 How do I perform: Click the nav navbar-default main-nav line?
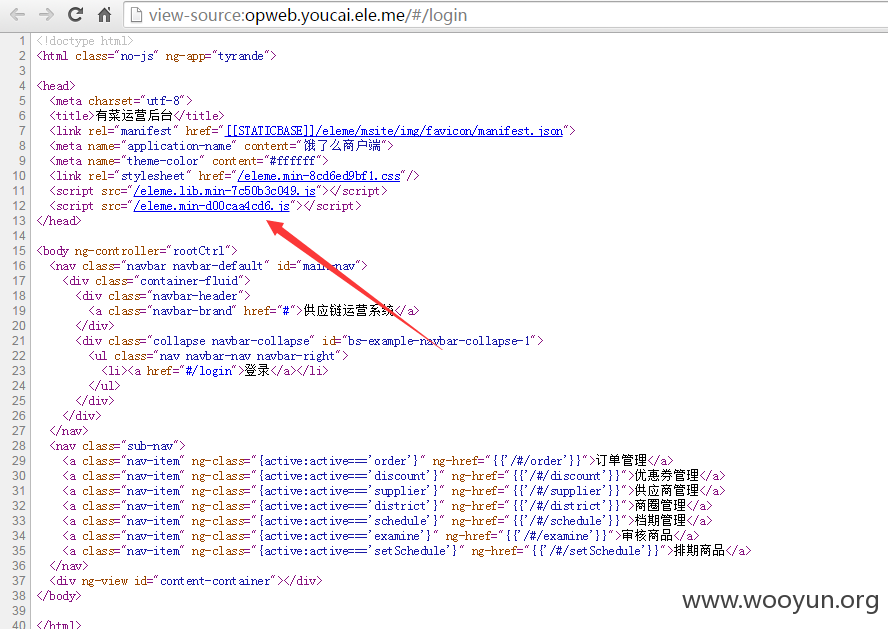pyautogui.click(x=208, y=266)
